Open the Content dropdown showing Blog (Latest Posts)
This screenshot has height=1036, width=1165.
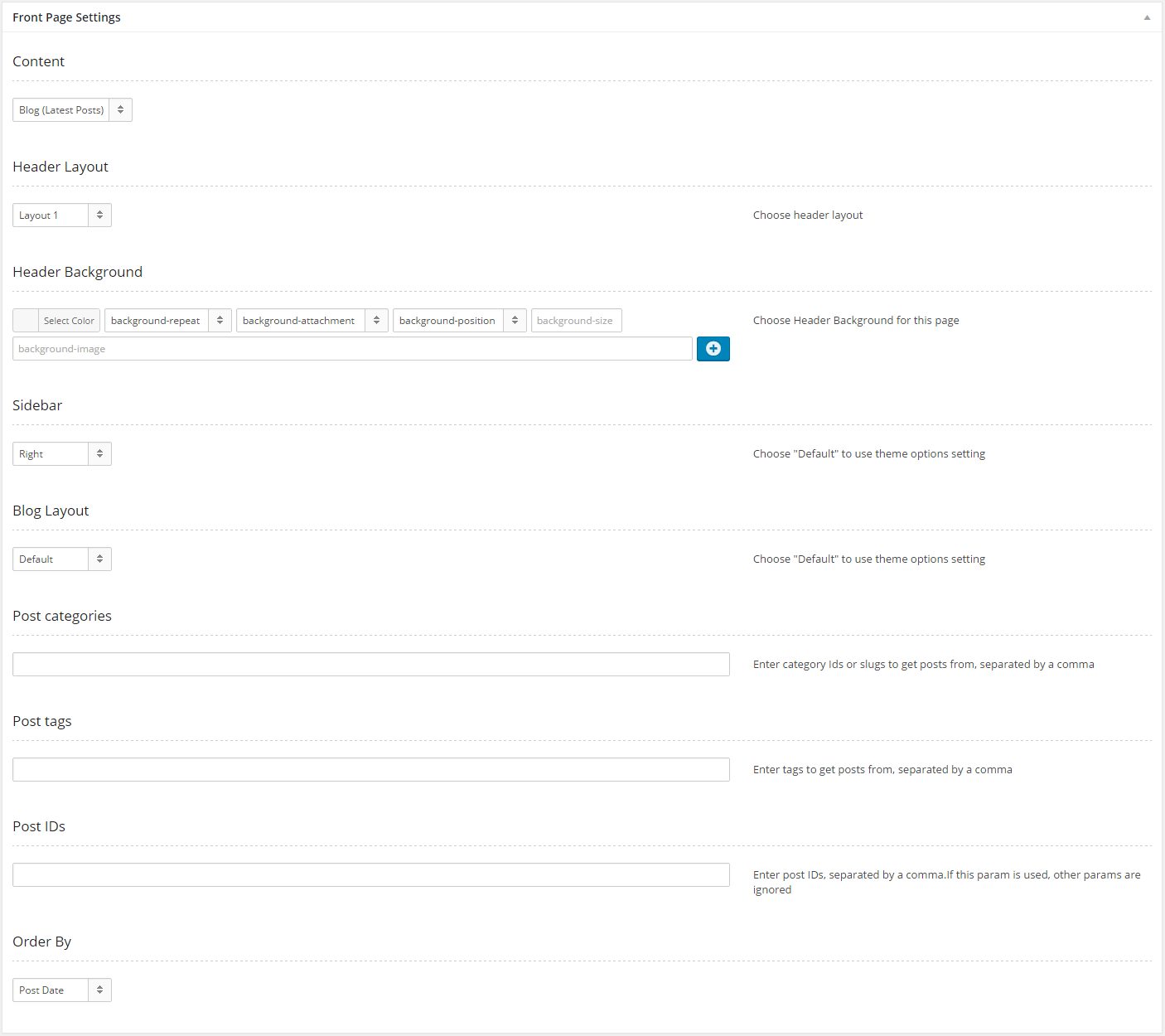point(72,110)
